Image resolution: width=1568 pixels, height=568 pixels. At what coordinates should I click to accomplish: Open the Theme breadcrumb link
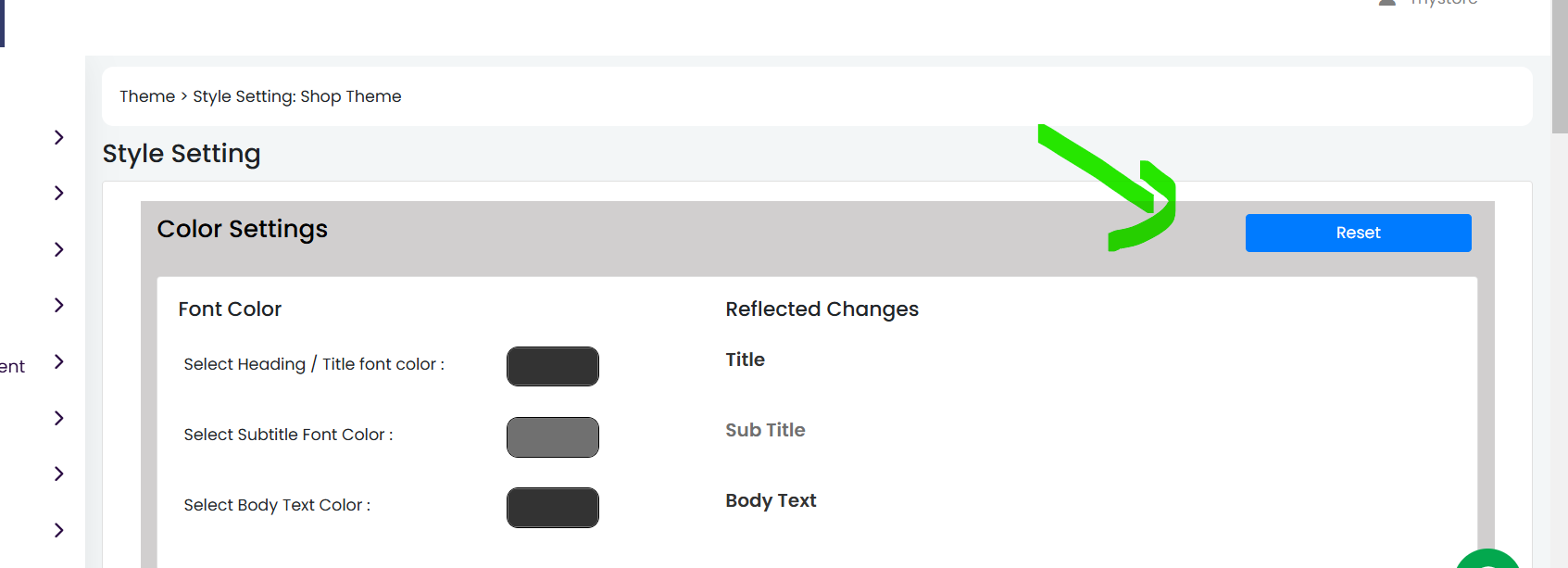(147, 96)
